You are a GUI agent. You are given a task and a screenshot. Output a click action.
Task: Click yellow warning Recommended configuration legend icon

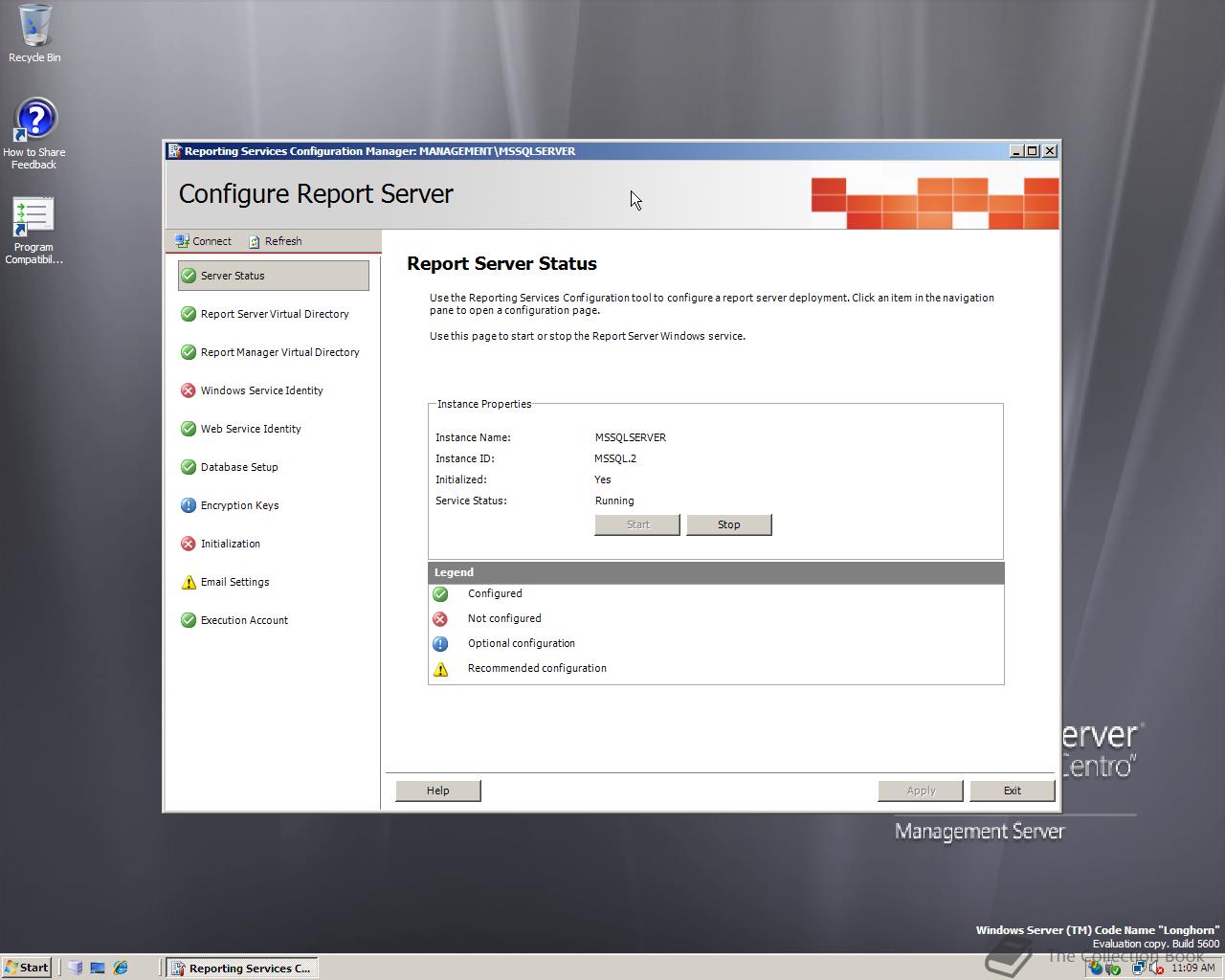440,669
